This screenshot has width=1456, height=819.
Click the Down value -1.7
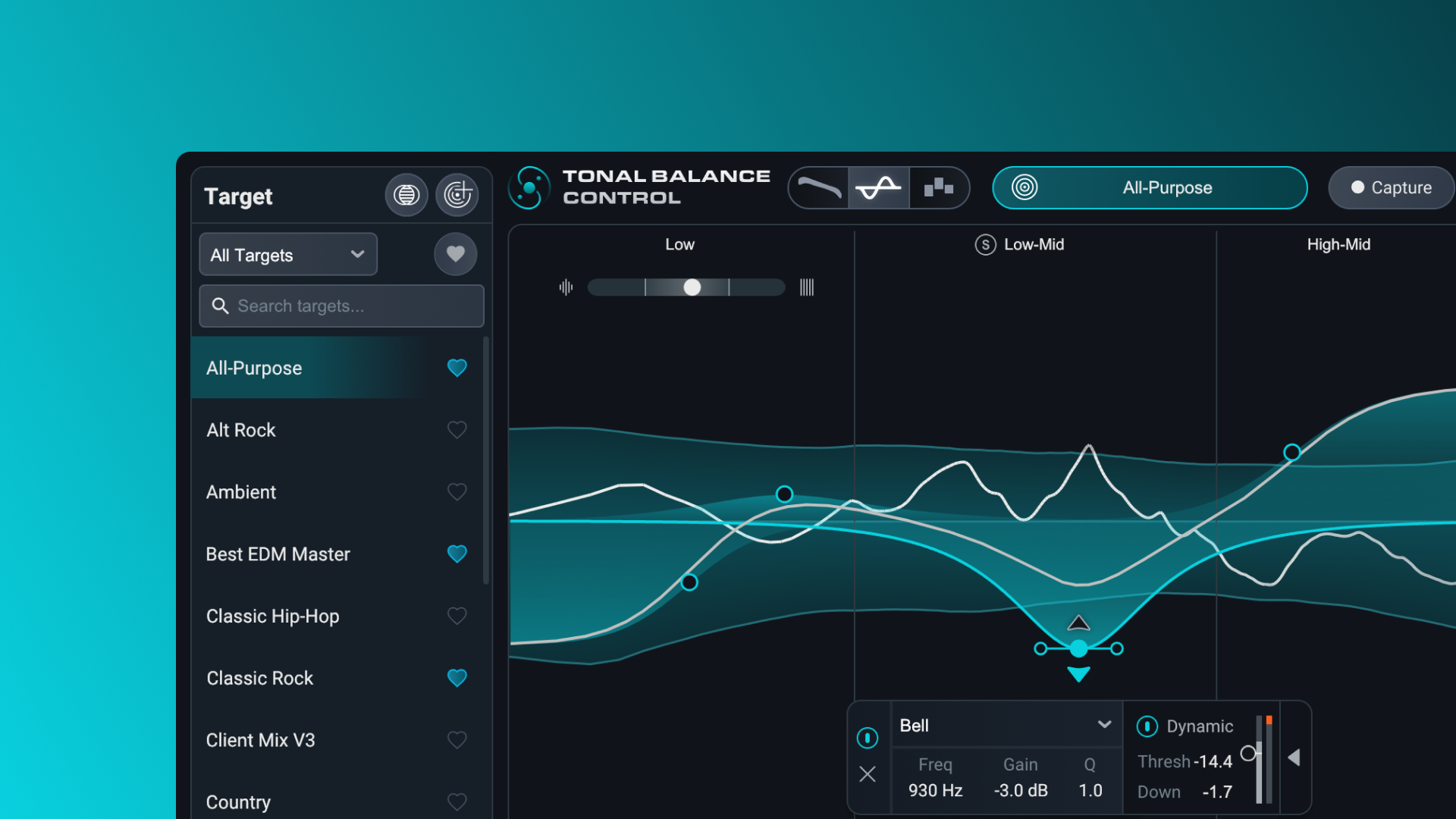click(x=1216, y=792)
